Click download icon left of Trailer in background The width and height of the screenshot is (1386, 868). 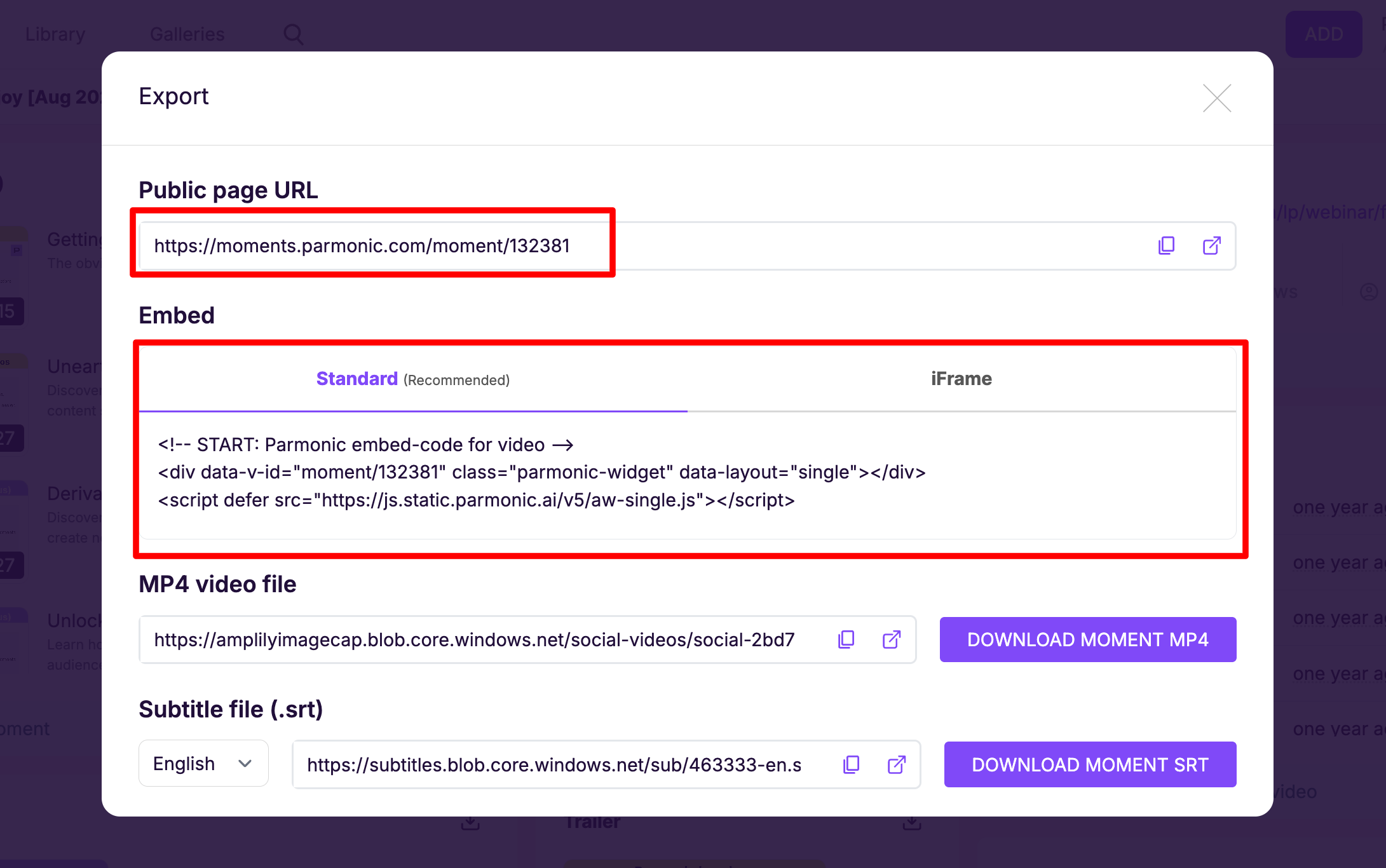tap(470, 824)
